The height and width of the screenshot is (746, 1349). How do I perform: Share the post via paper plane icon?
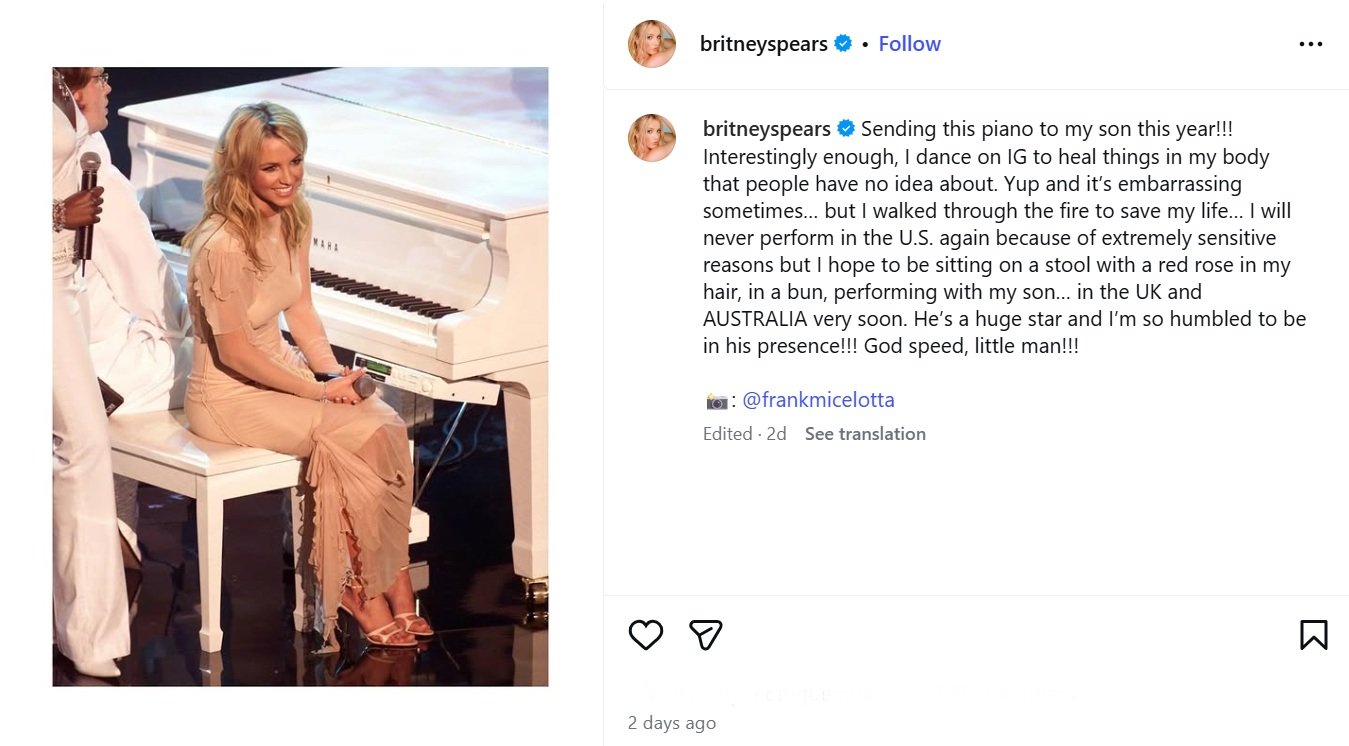(706, 634)
